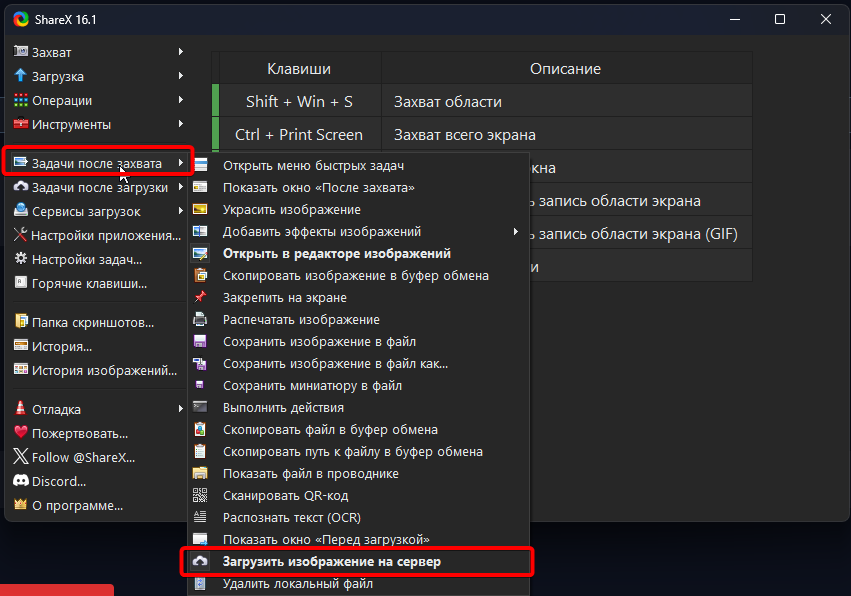
Task: Toggle Загрузить изображение на сервер
Action: click(x=358, y=561)
